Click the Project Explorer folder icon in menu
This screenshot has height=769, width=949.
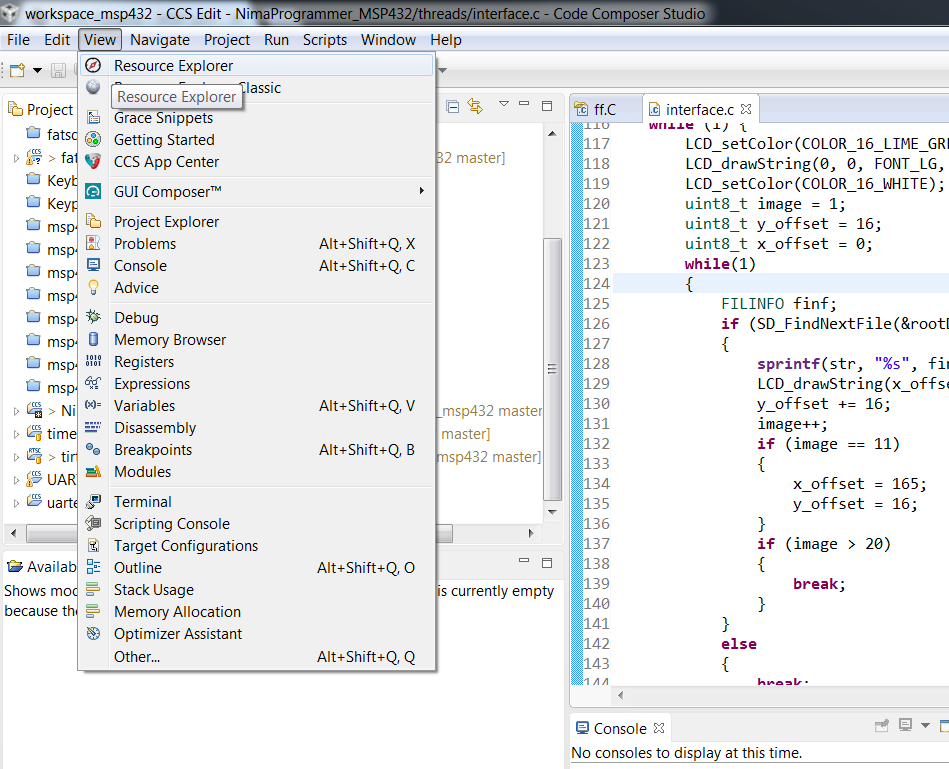(x=93, y=221)
